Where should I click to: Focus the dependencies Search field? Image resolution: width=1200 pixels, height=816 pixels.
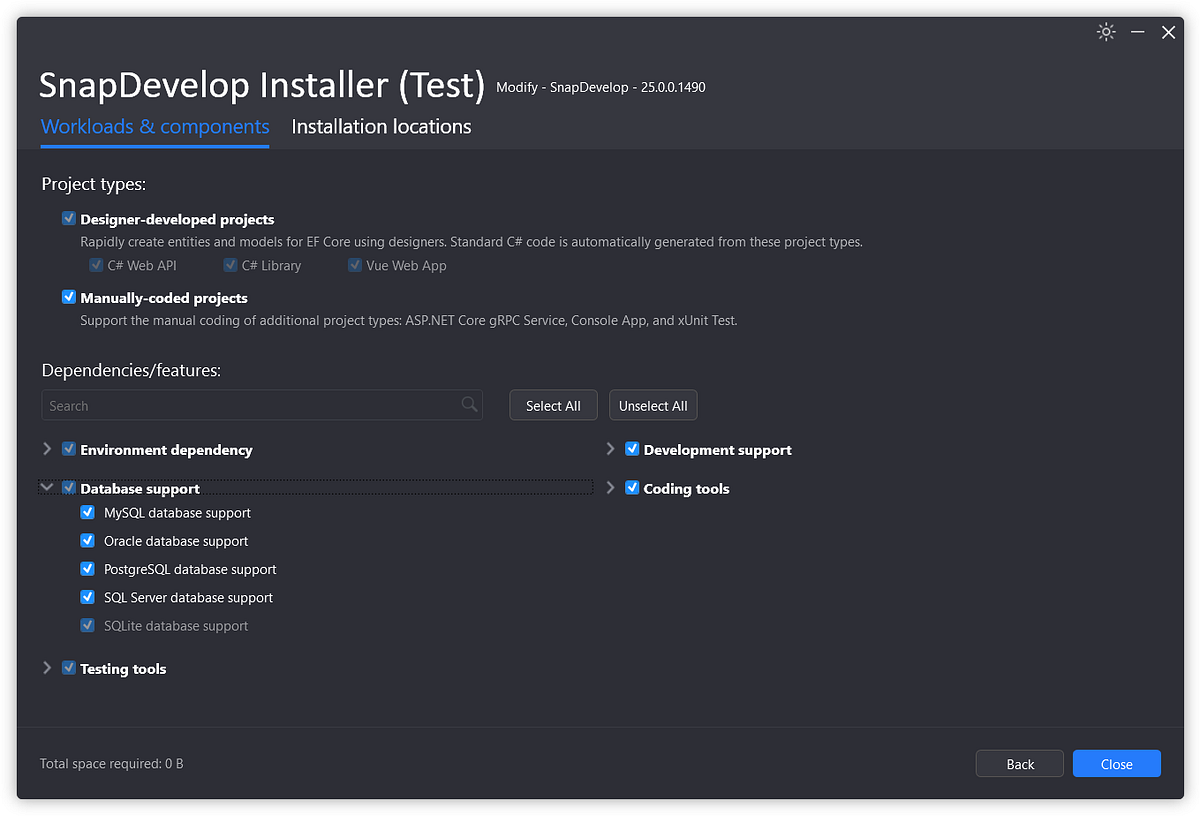coord(250,406)
